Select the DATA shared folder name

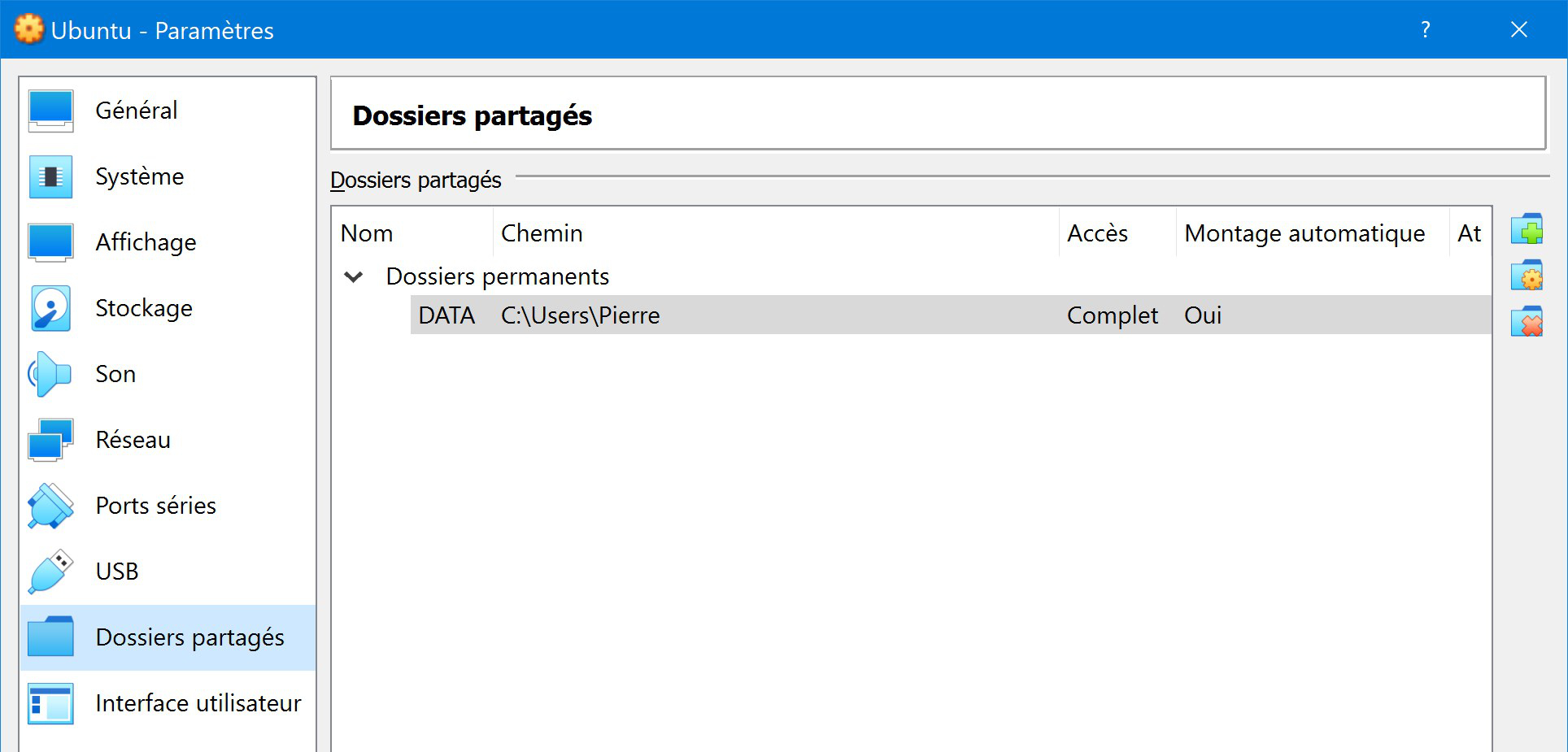(446, 315)
